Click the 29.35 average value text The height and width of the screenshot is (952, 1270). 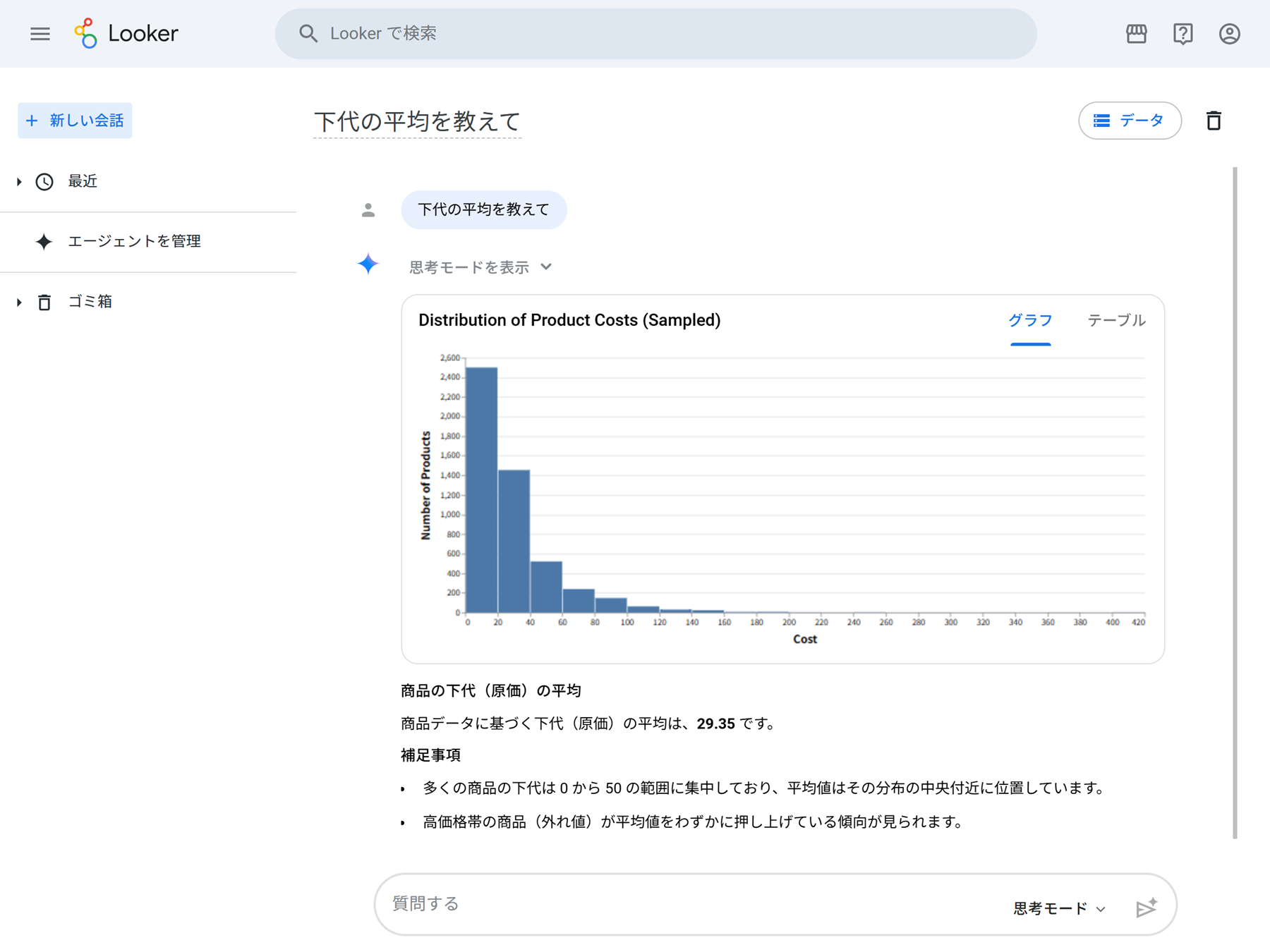[x=715, y=724]
